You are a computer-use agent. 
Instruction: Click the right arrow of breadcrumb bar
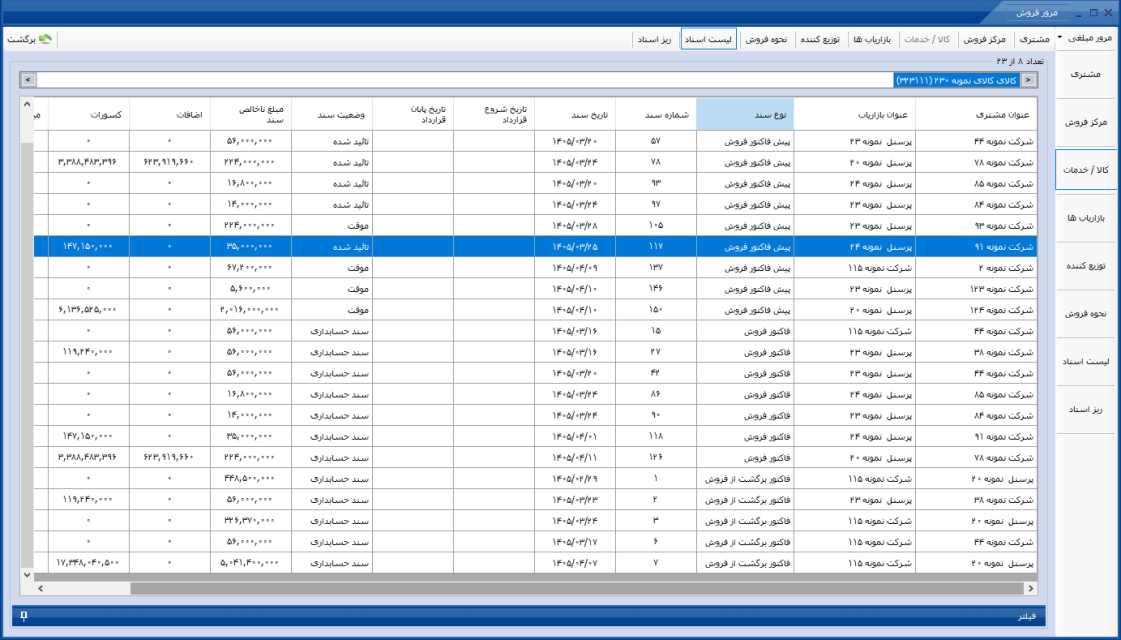(x=1028, y=80)
